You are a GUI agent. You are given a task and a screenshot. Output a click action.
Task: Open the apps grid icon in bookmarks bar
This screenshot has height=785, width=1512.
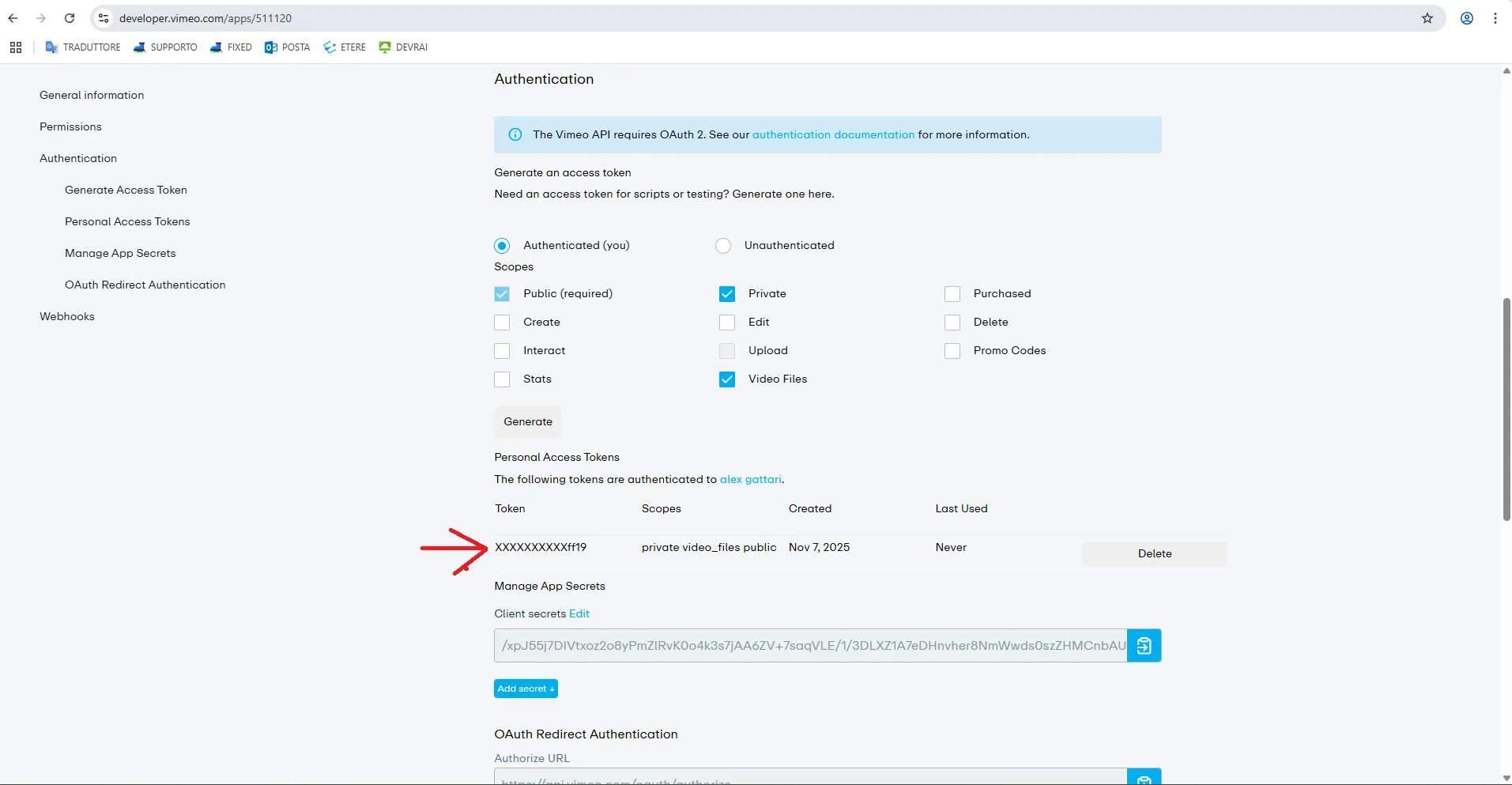[16, 47]
